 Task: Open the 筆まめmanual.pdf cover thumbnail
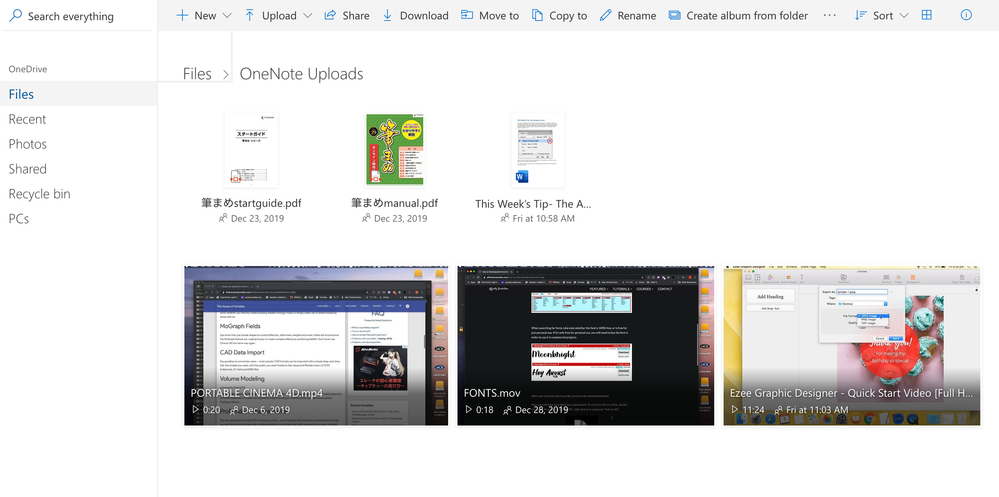394,150
